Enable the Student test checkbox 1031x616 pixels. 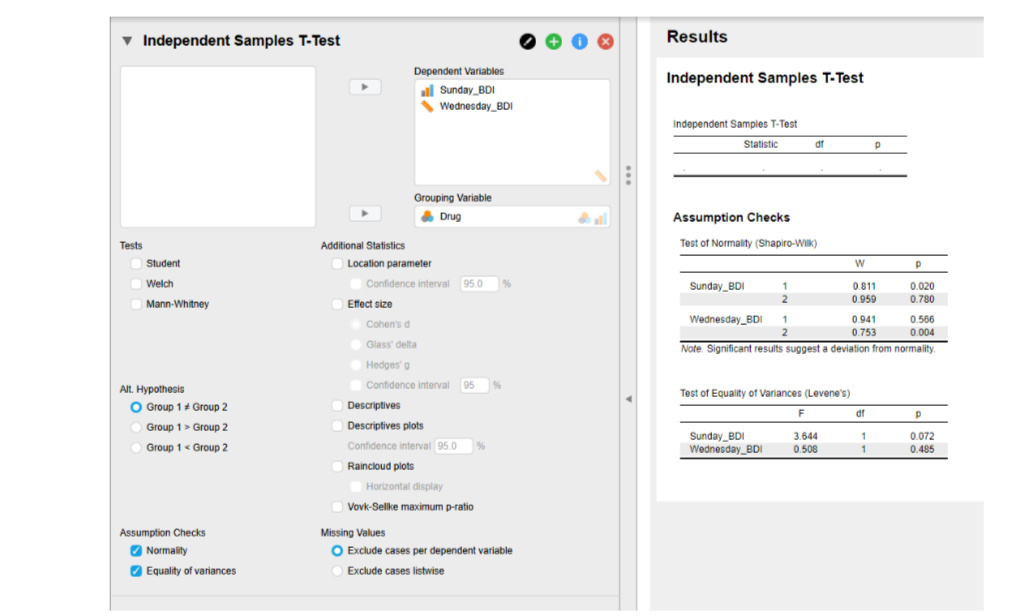click(136, 264)
